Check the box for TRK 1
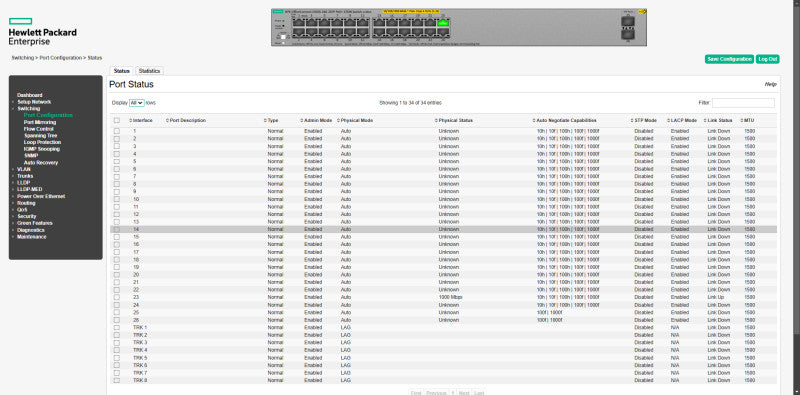The height and width of the screenshot is (395, 800). click(117, 327)
